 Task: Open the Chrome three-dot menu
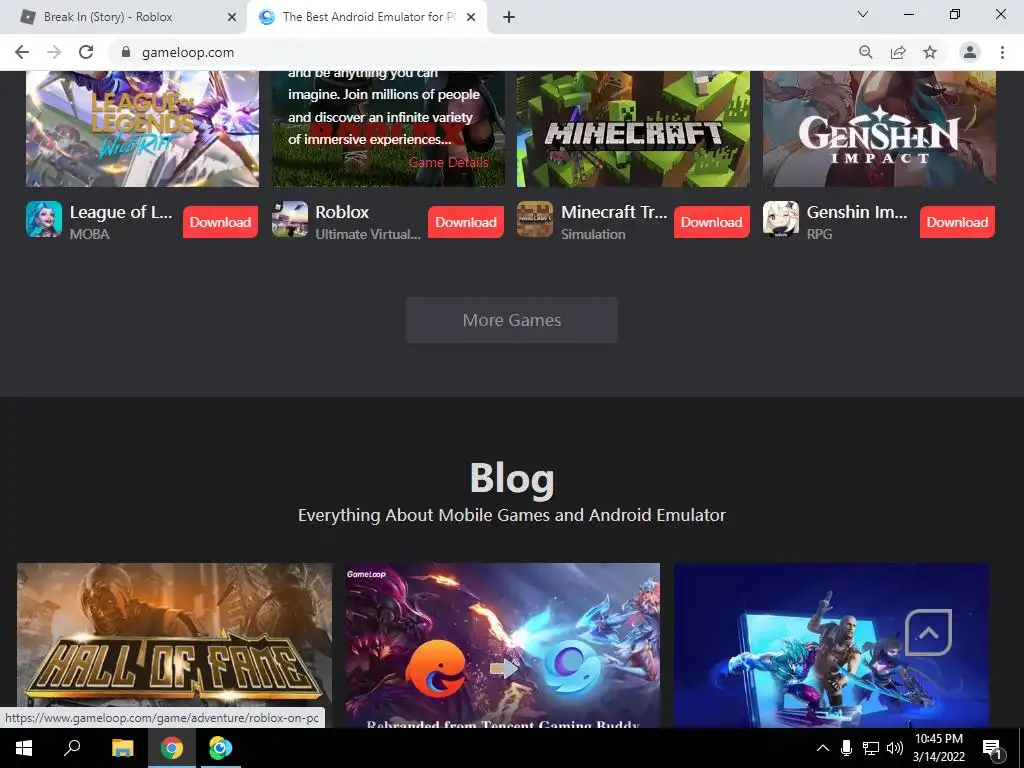[1002, 52]
